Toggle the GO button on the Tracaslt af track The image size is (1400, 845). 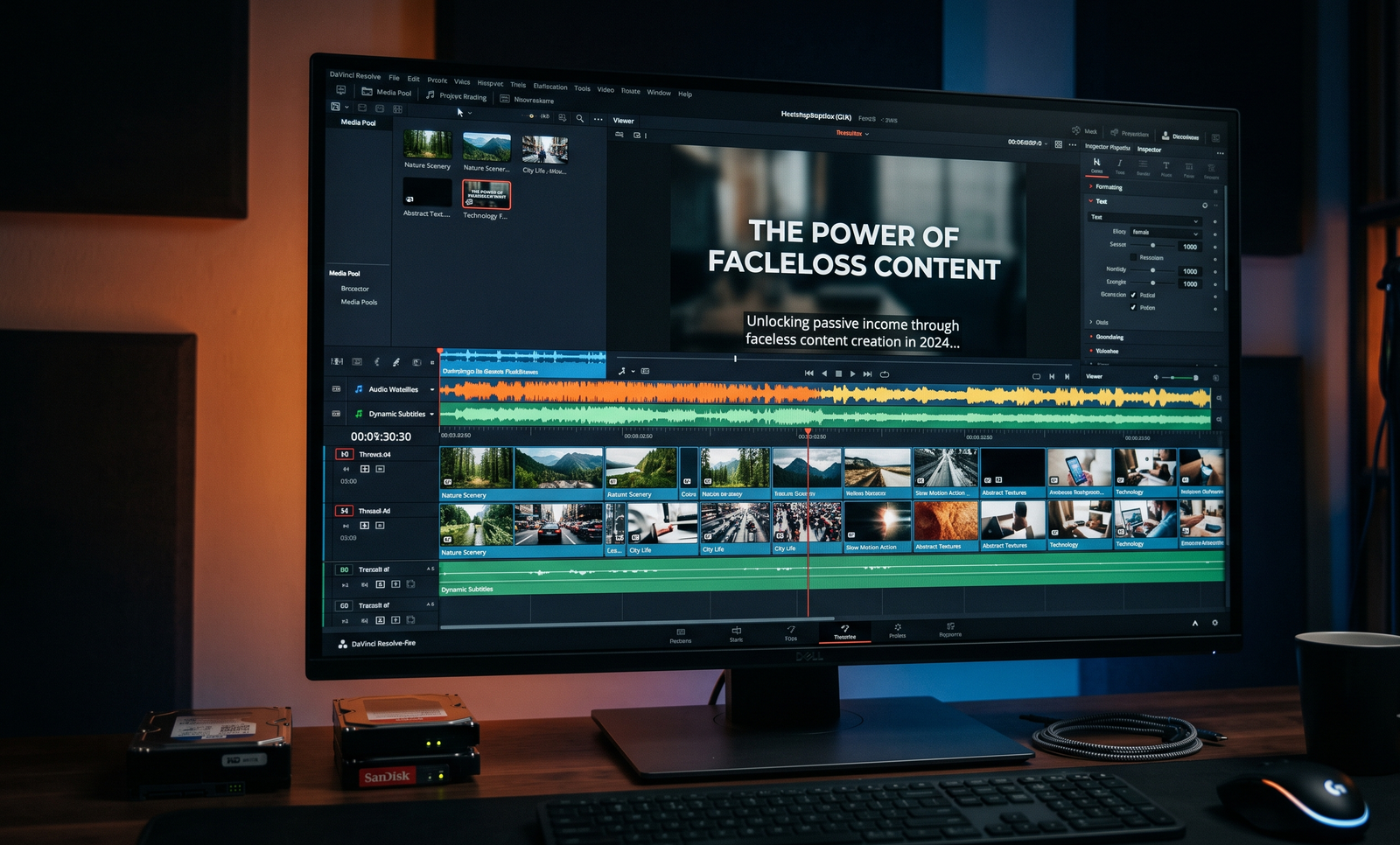click(344, 605)
